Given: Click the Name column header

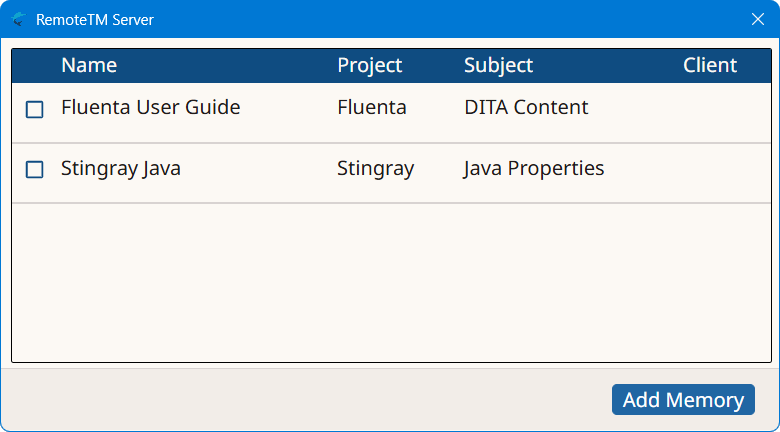Looking at the screenshot, I should [89, 65].
